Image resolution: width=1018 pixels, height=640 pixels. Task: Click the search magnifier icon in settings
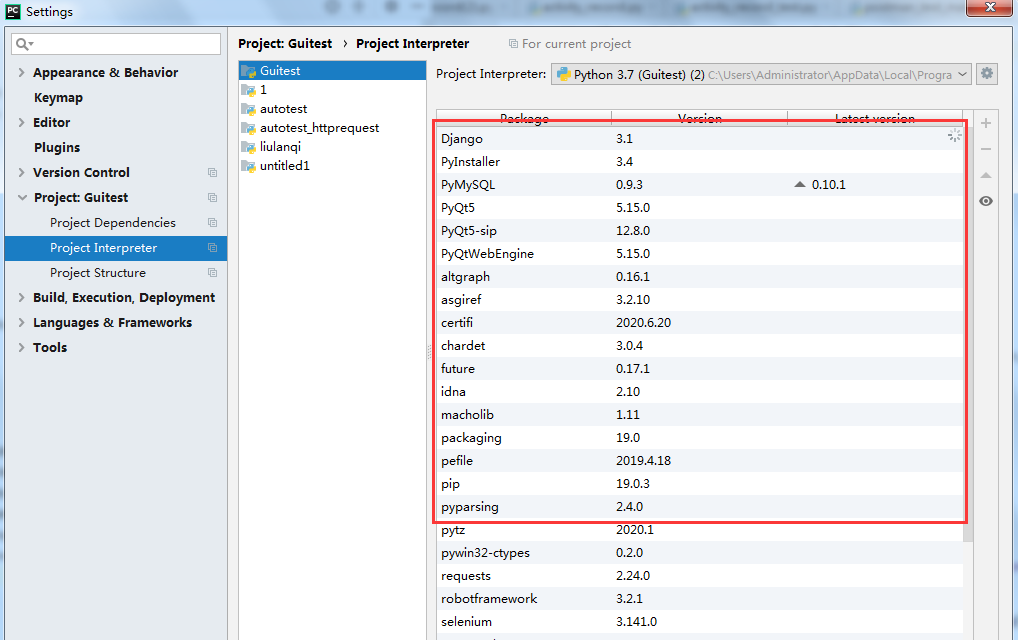point(23,43)
